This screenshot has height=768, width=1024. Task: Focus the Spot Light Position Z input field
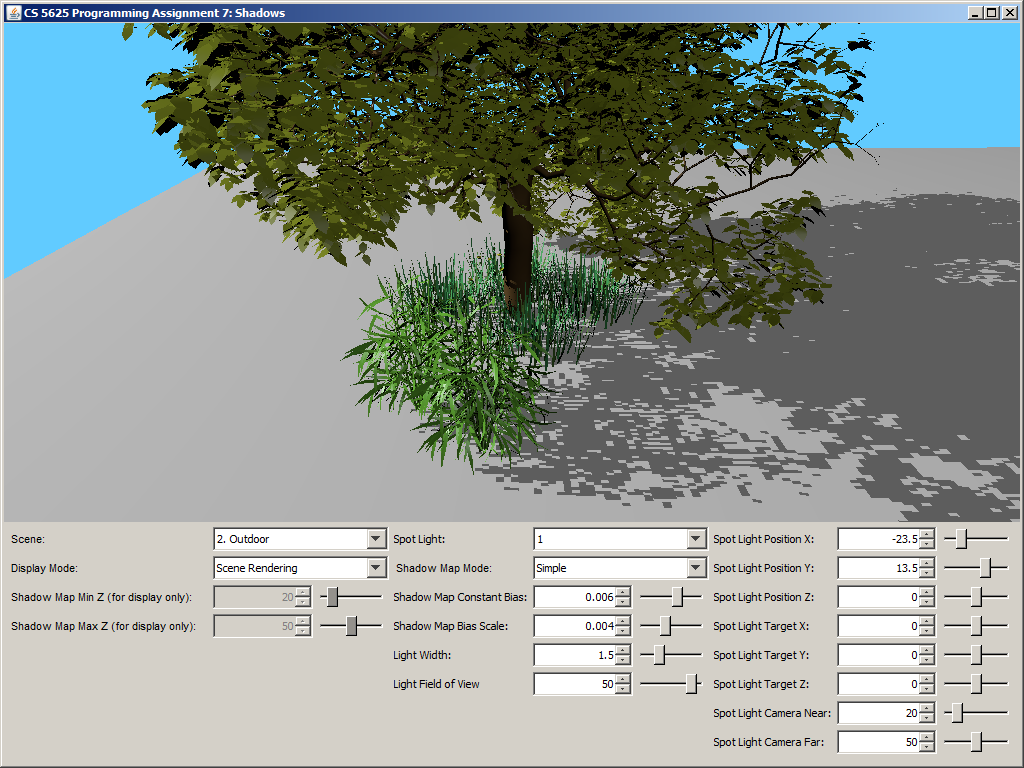tap(877, 597)
